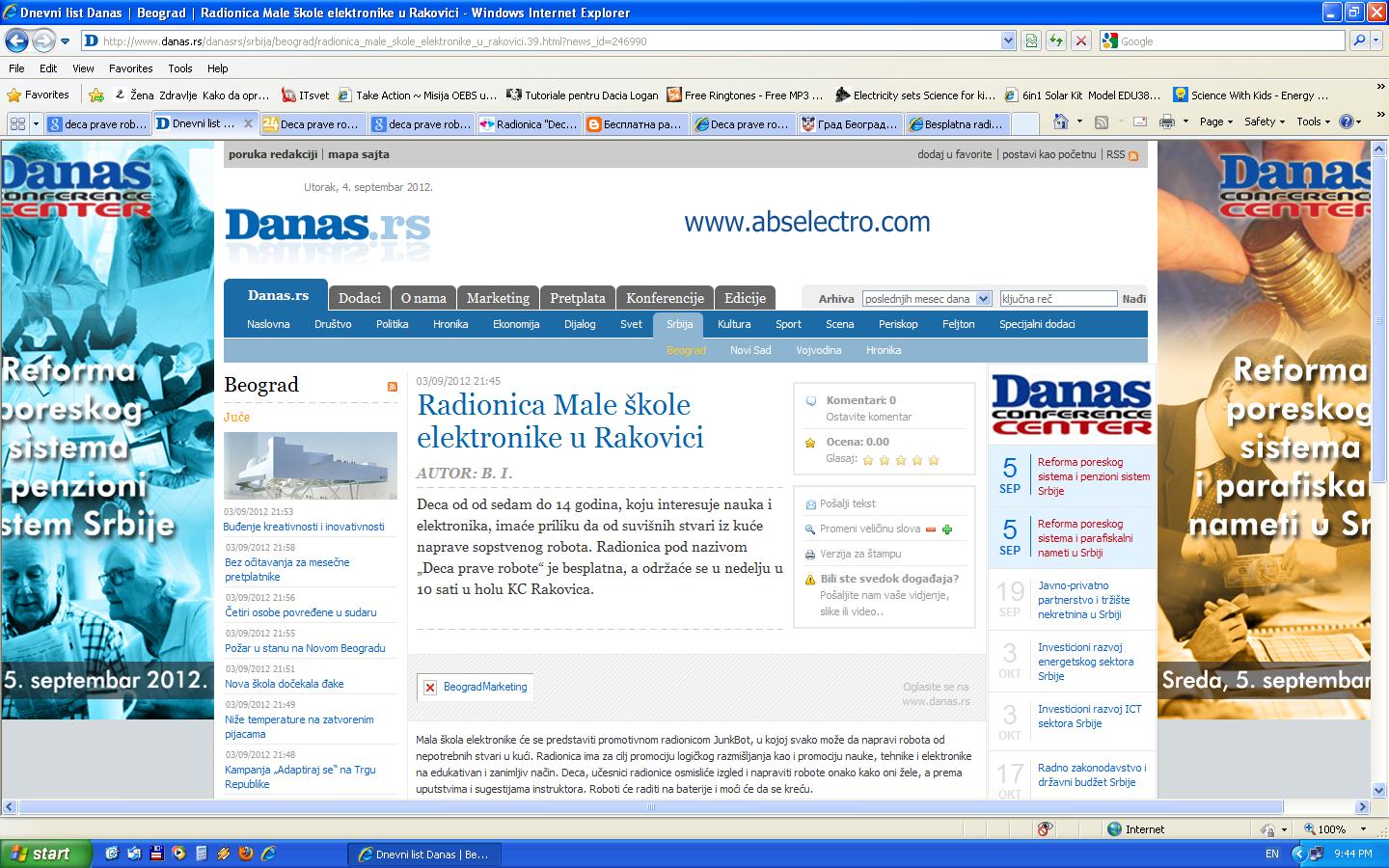Click the EN language indicator

1271,854
